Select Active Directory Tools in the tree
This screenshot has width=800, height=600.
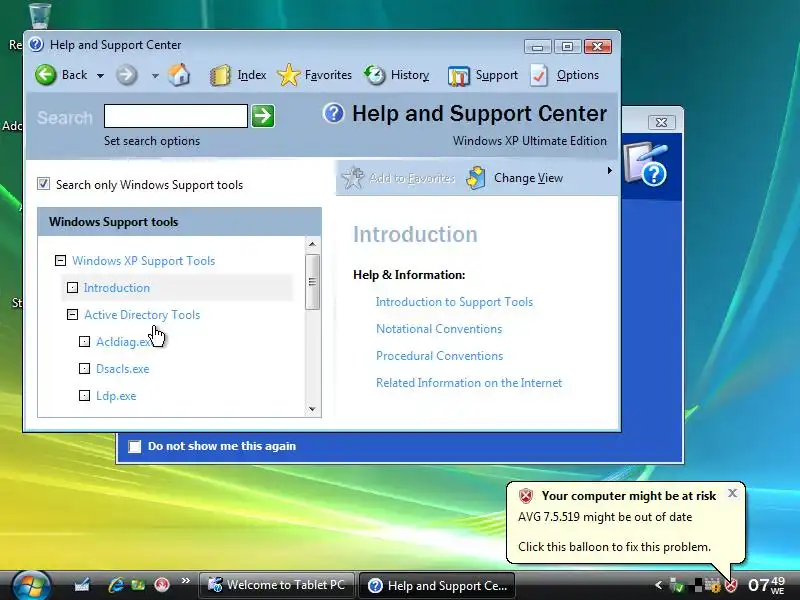point(142,315)
